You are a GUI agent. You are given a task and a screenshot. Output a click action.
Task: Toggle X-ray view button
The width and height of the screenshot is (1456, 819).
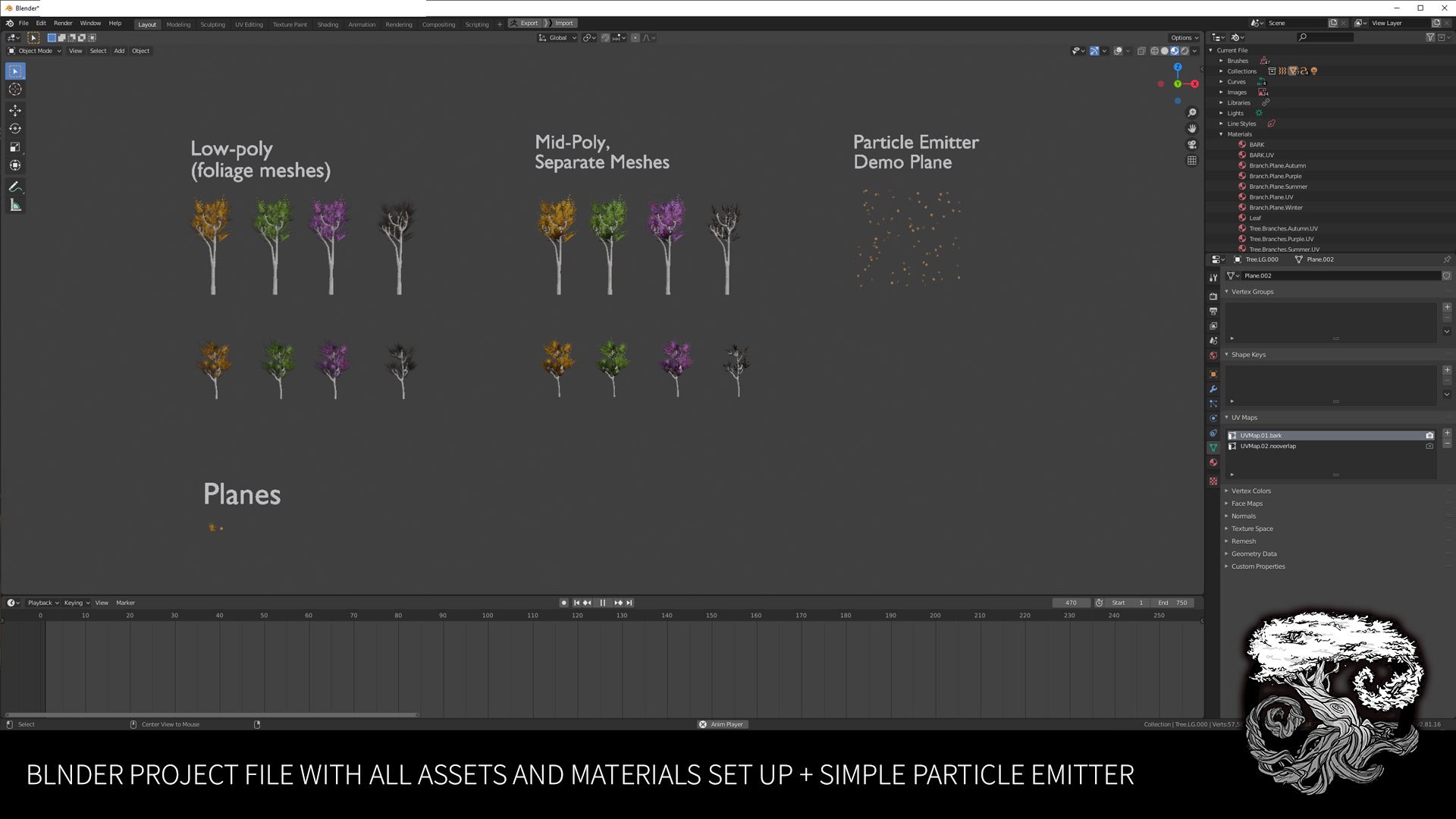1141,51
